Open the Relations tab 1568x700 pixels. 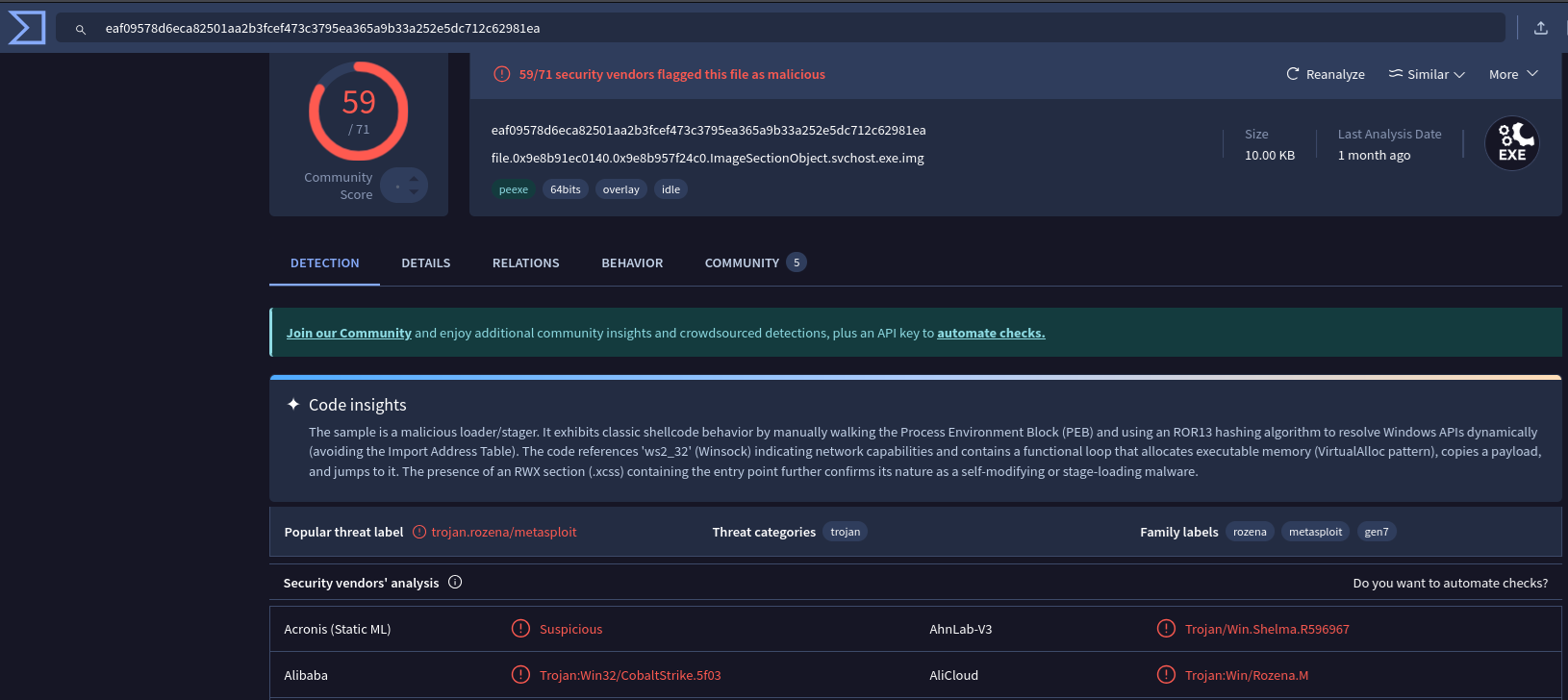coord(525,262)
